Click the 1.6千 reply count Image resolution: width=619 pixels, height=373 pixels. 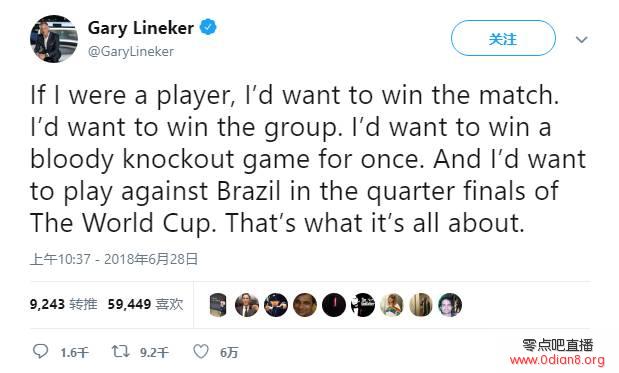tap(75, 352)
